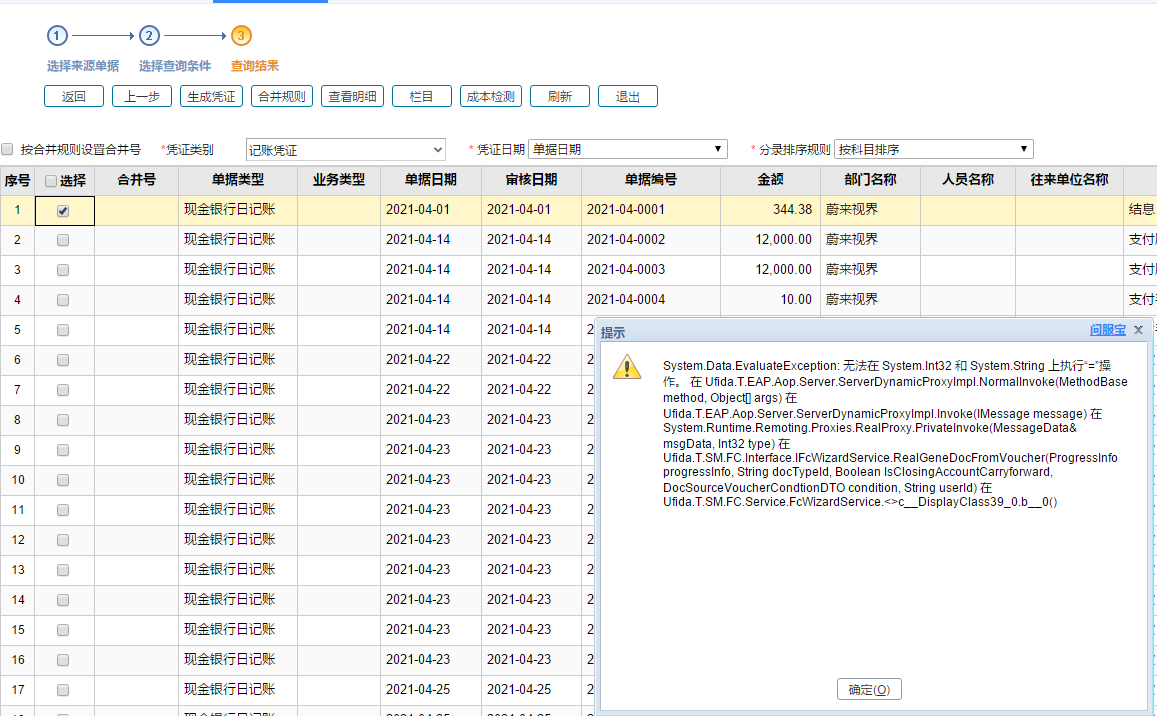This screenshot has height=716, width=1157.
Task: Open the 凭证日期 单据日期 dropdown
Action: (628, 149)
